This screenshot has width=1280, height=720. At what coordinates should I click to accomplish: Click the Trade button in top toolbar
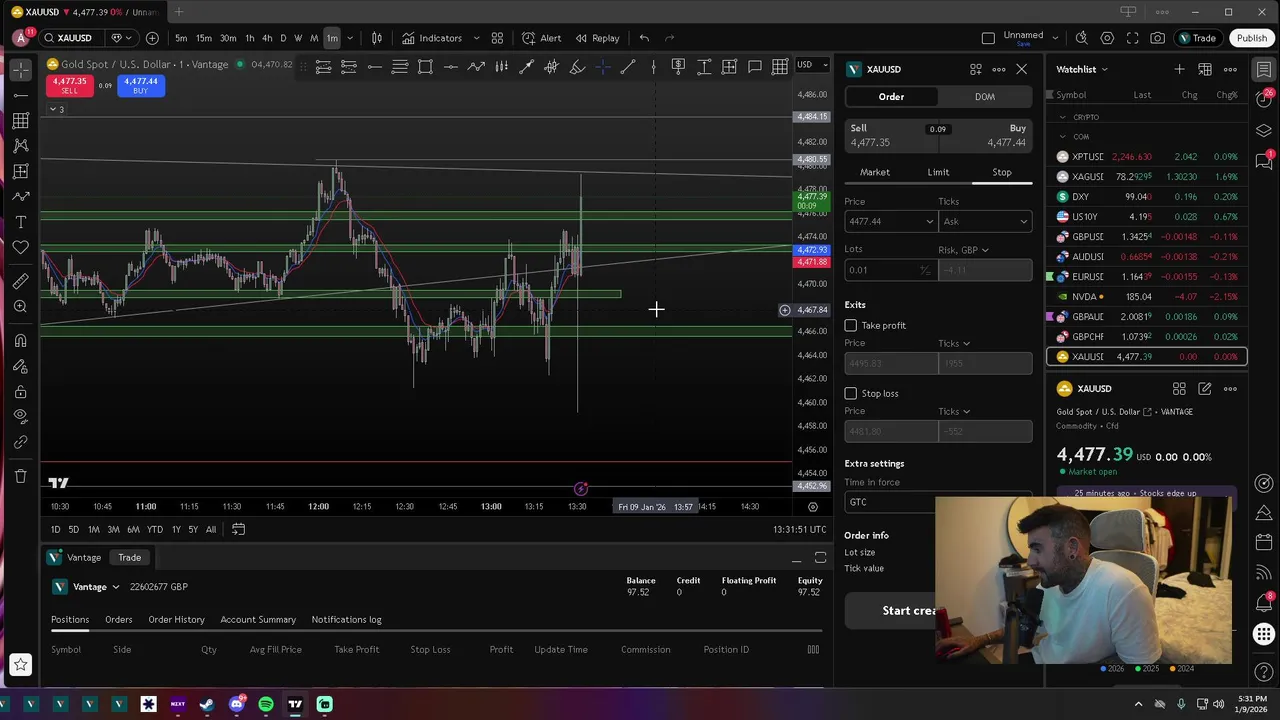click(x=1197, y=38)
